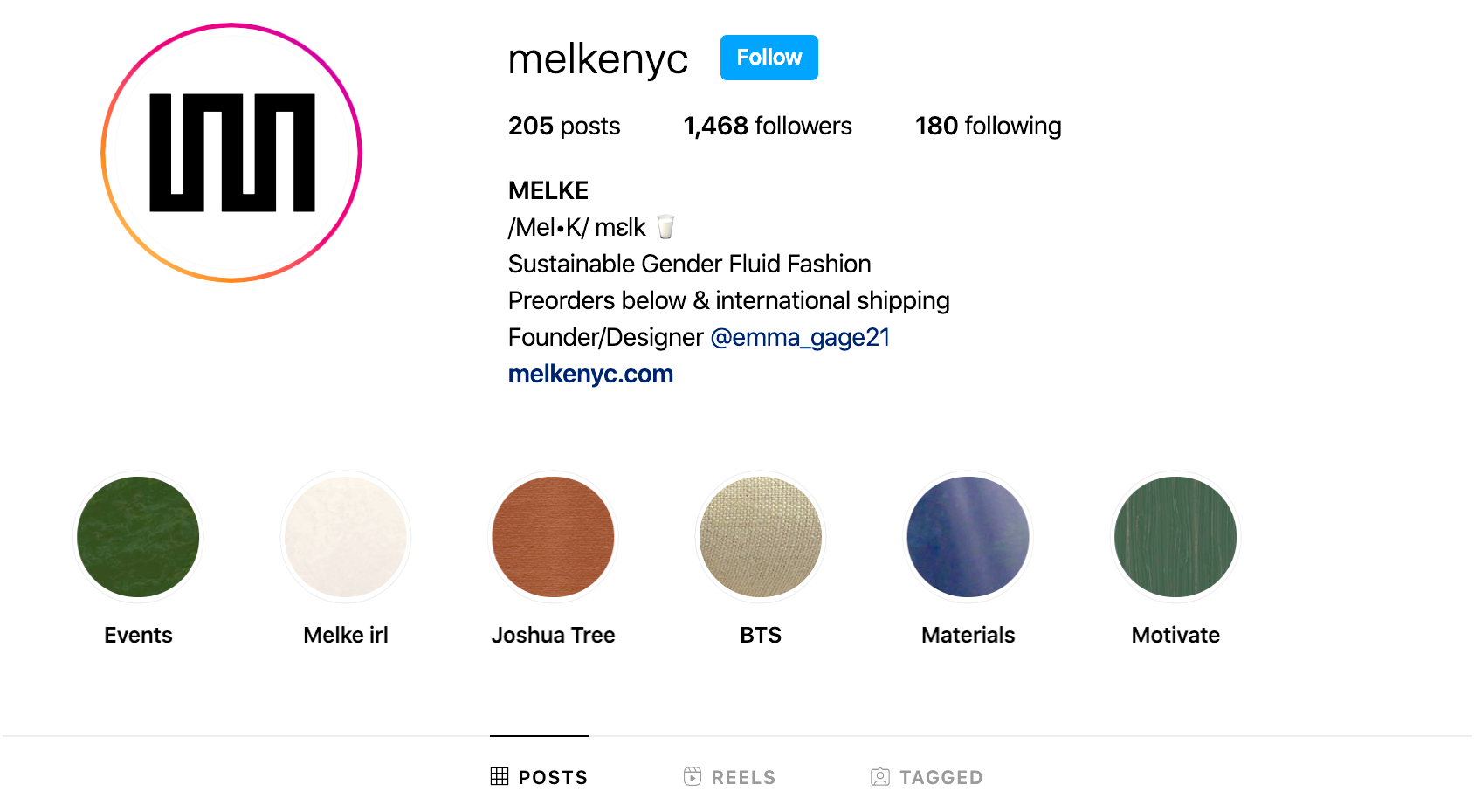Open the melkenyc.com website link
This screenshot has width=1475, height=812.
(x=590, y=374)
